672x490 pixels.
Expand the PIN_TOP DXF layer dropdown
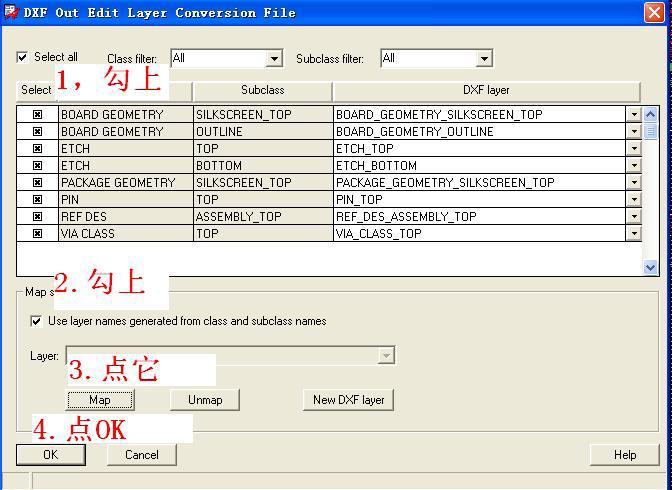tap(633, 200)
